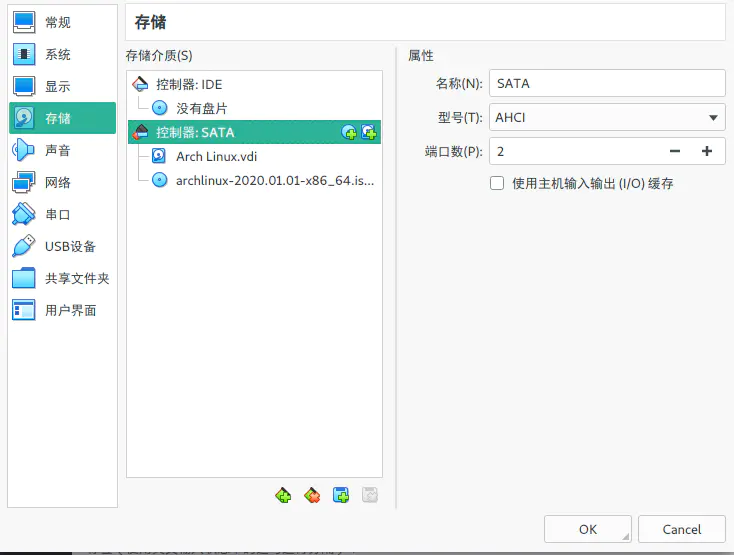Image resolution: width=734 pixels, height=555 pixels.
Task: Click the 串口 text label in sidebar
Action: pyautogui.click(x=58, y=214)
